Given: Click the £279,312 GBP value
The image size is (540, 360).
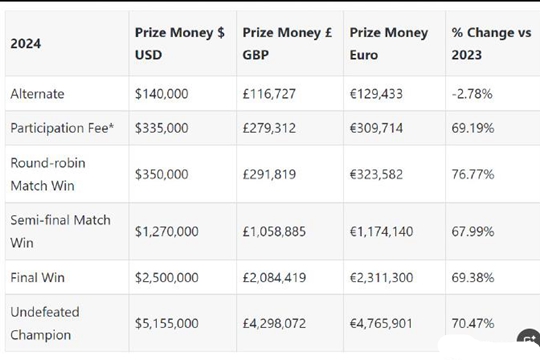Looking at the screenshot, I should (x=269, y=128).
